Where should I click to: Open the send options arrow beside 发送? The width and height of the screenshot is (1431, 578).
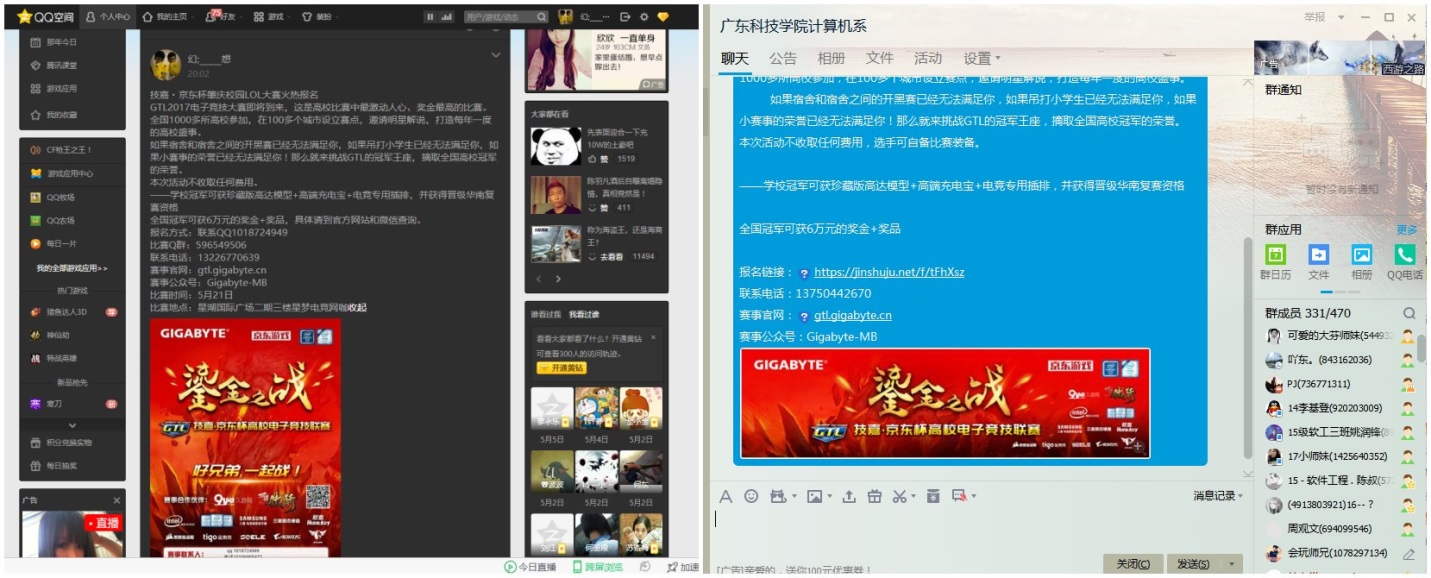[1231, 564]
